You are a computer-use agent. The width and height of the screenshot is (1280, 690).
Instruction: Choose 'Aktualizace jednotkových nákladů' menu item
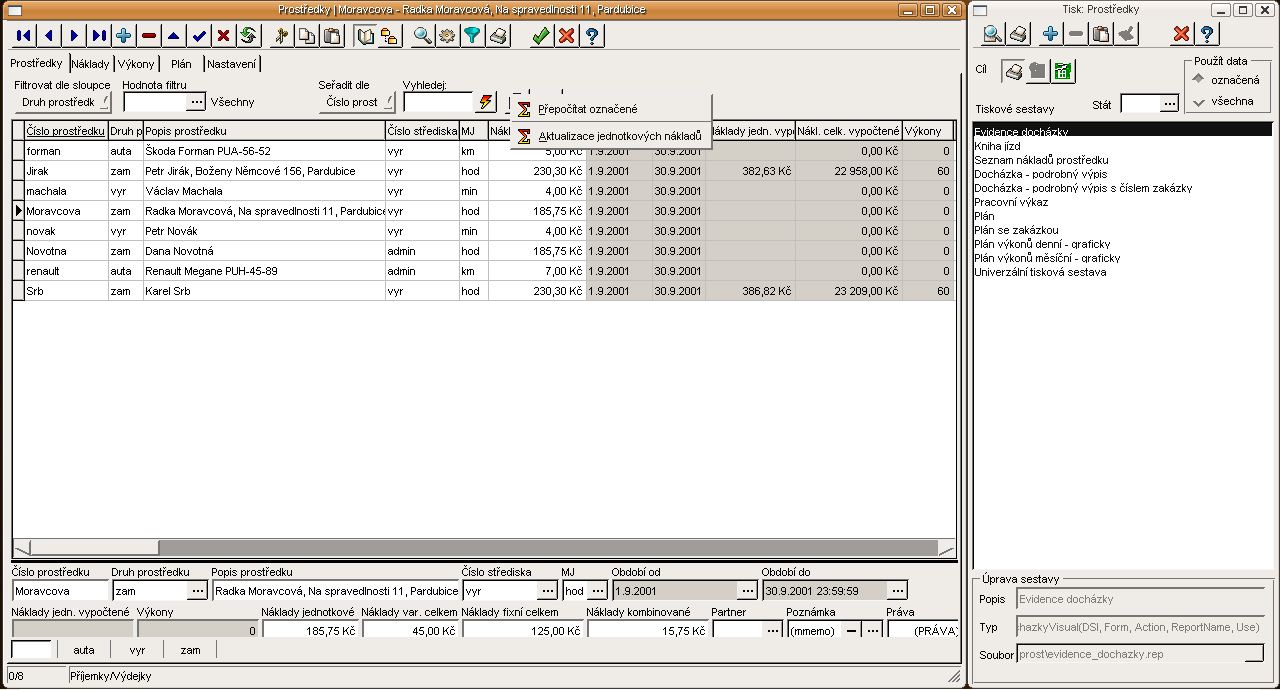(619, 135)
